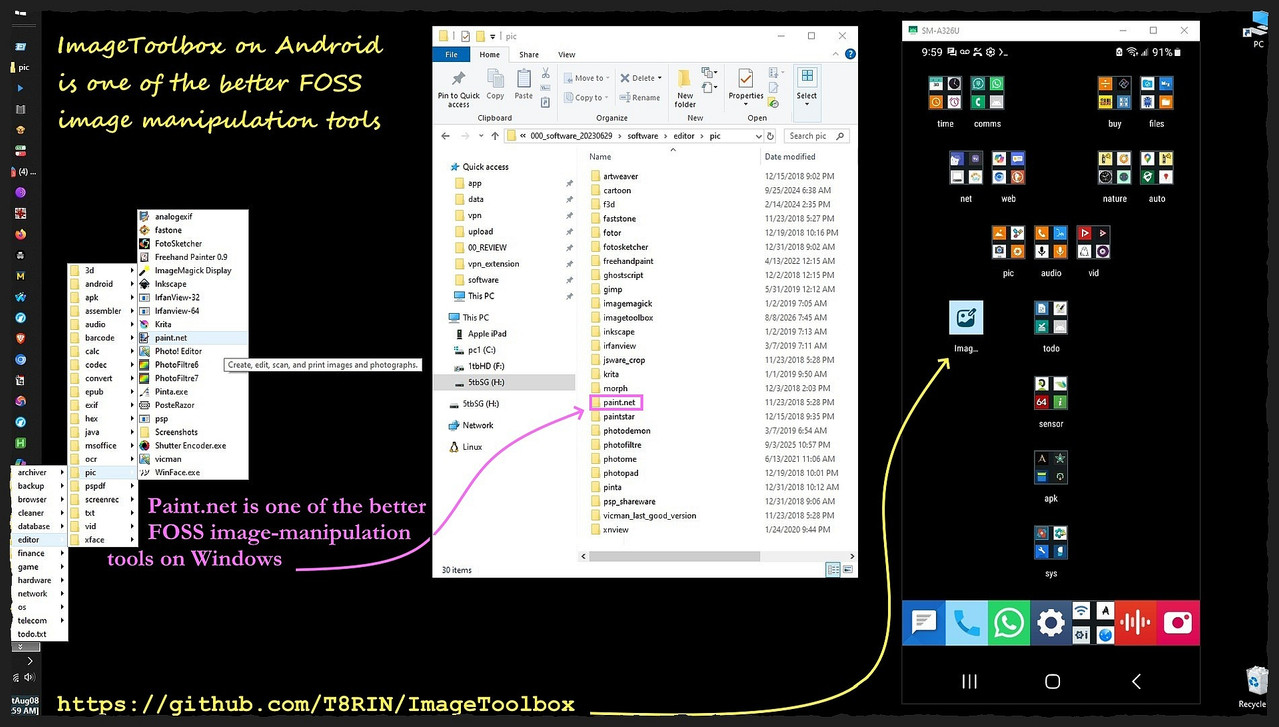Screen dimensions: 1279x727
Task: Open the 'nature' app folder on phone
Action: point(1114,168)
